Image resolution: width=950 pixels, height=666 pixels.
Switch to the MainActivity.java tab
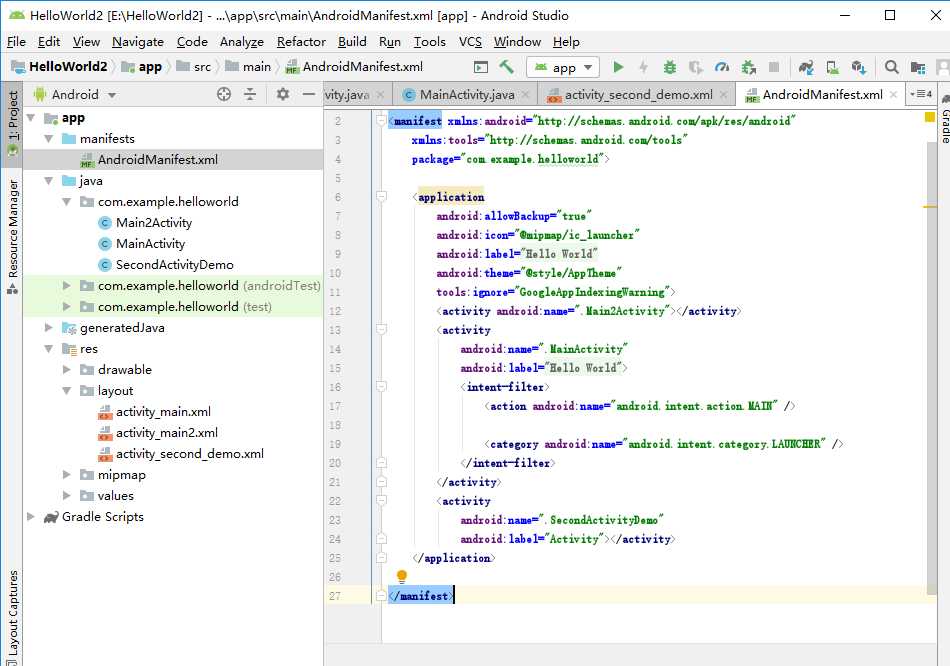click(x=467, y=95)
